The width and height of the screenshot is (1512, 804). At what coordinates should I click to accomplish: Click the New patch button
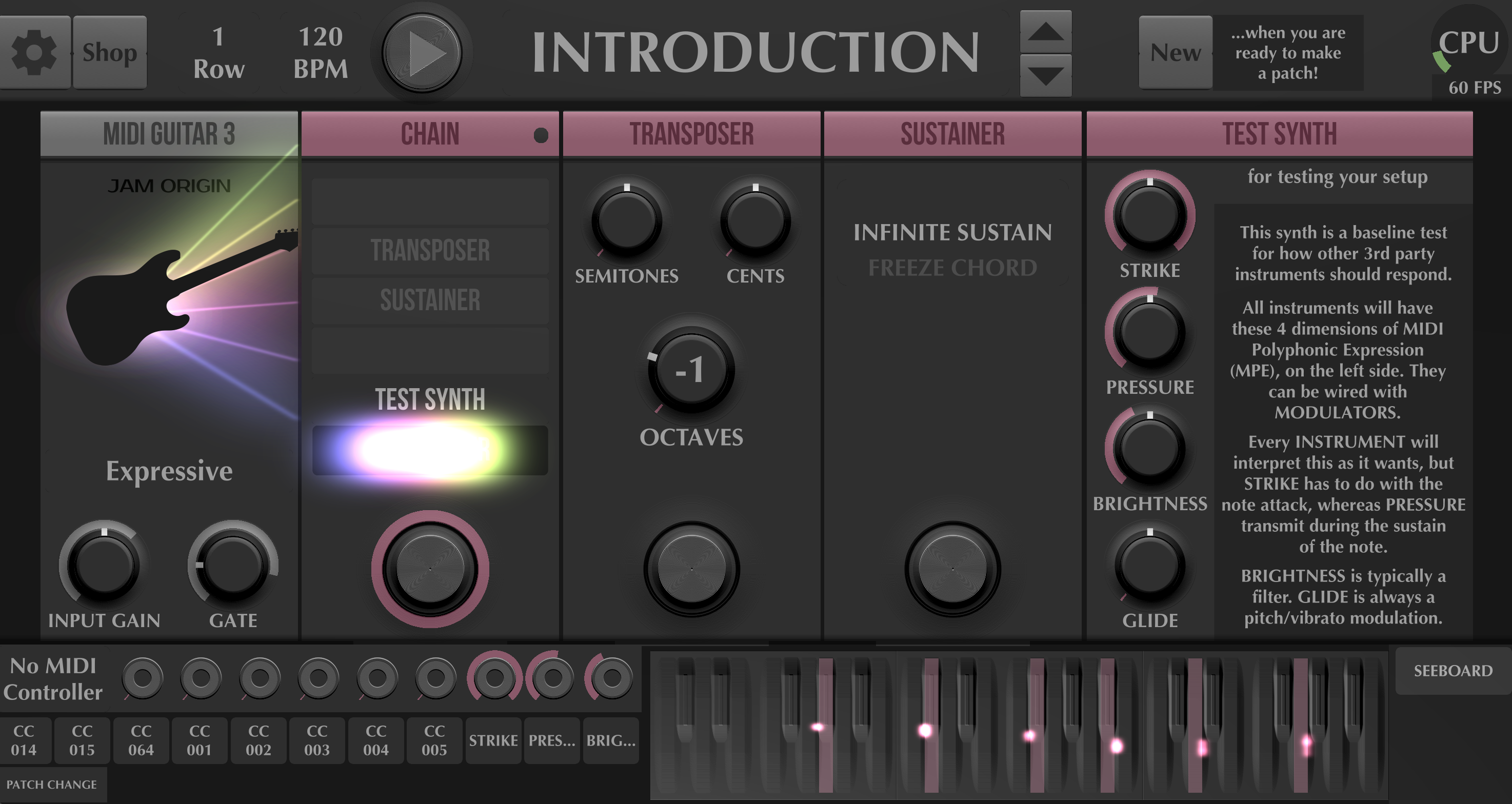1175,52
